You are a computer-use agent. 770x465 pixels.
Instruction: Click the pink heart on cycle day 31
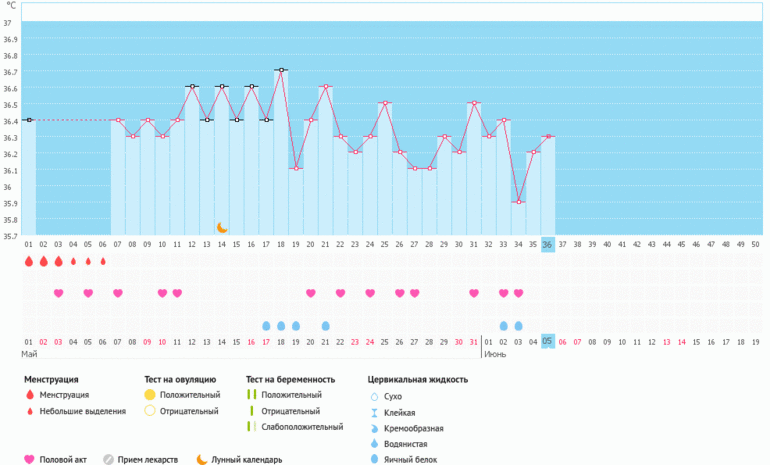474,293
